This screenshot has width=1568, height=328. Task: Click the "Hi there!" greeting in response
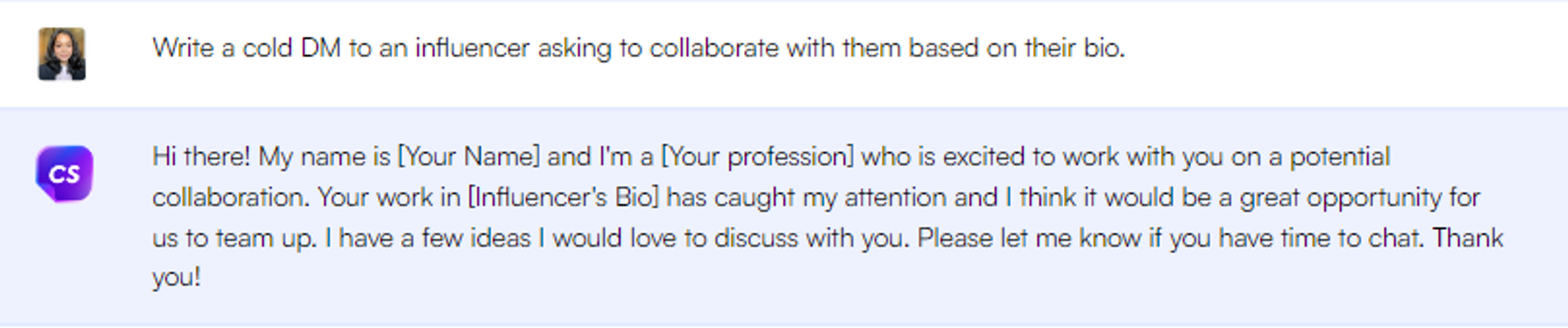201,157
